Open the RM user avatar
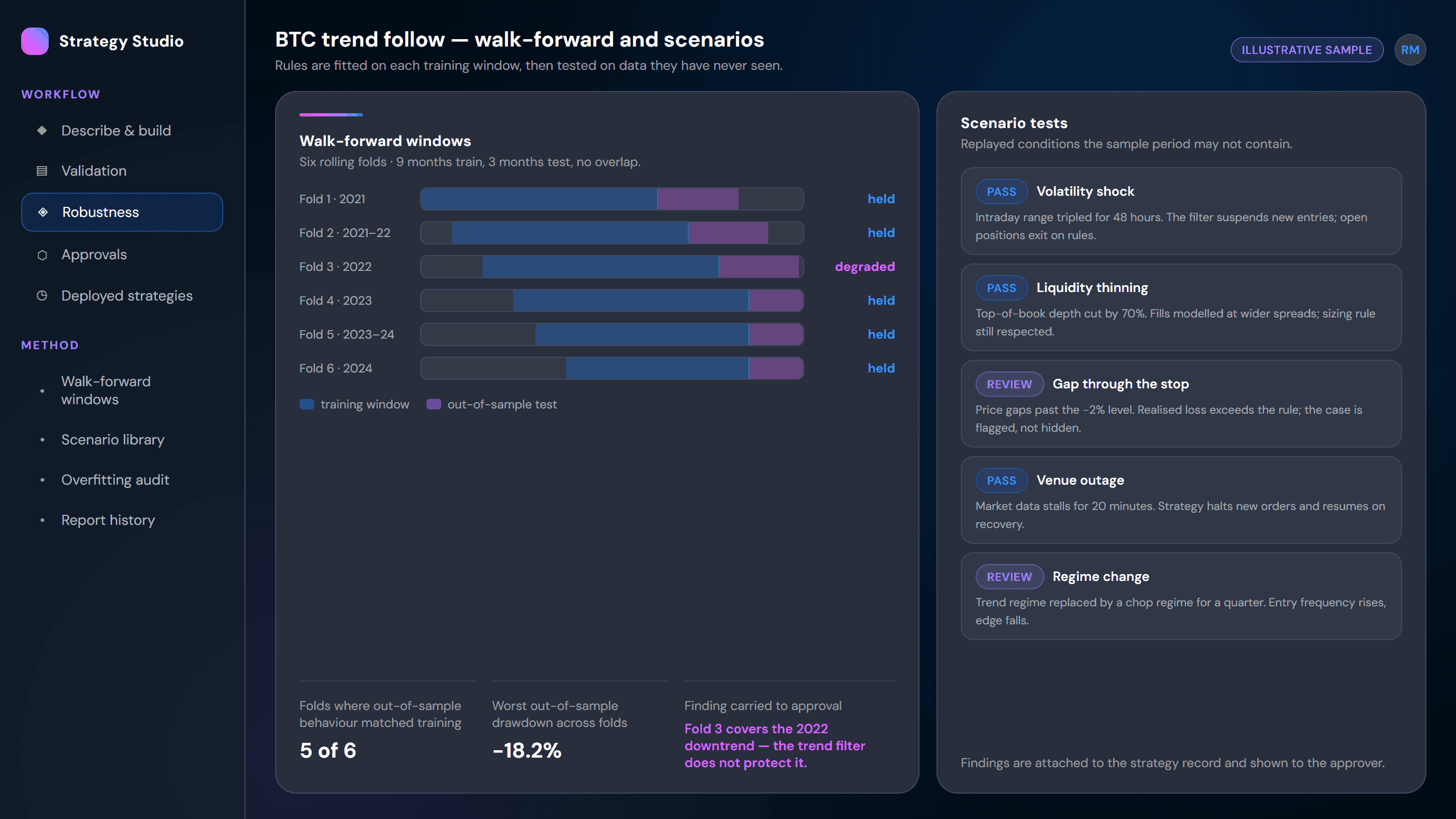Screen dimensions: 1456x819 [x=1409, y=50]
